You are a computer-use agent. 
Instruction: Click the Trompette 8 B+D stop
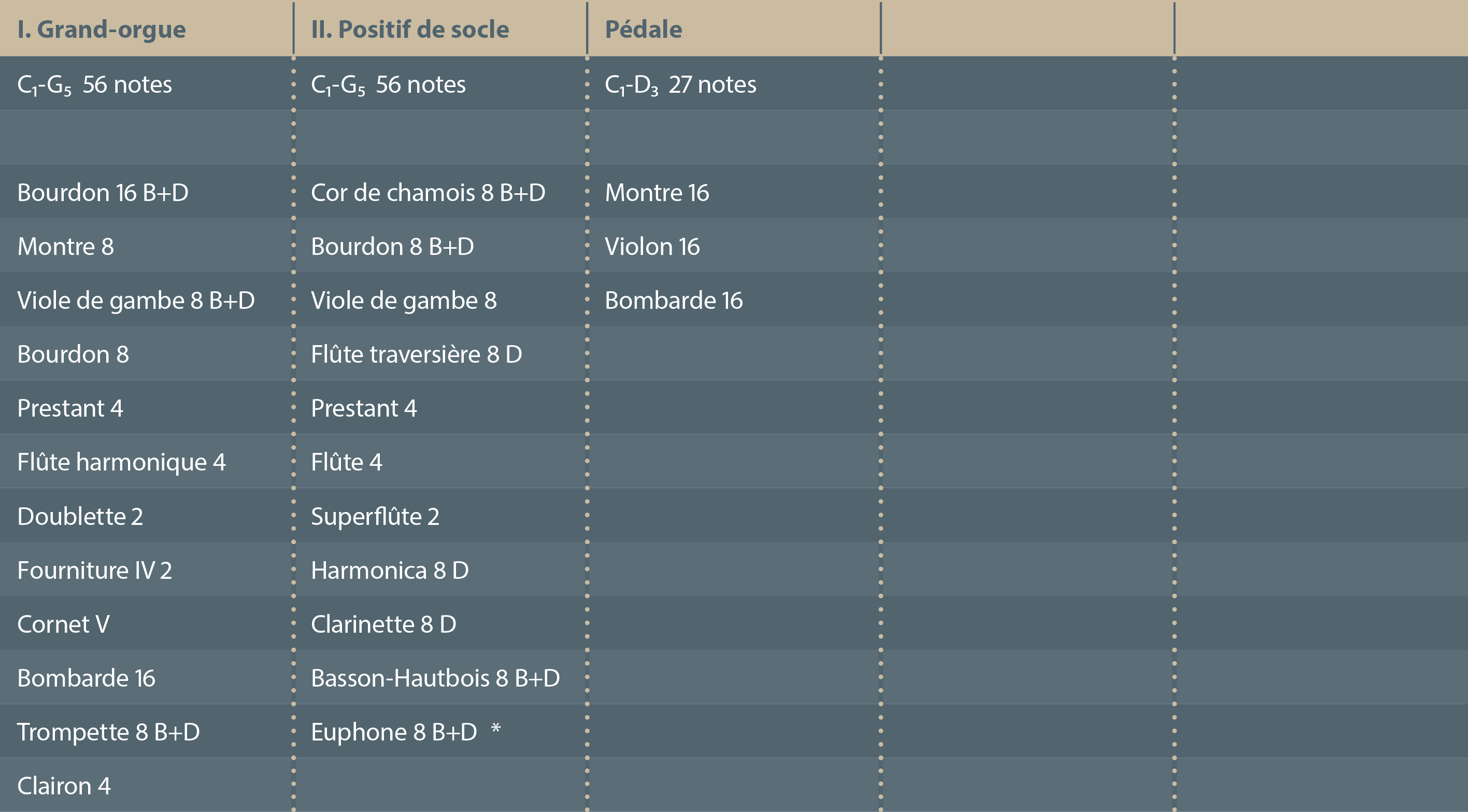pos(108,732)
